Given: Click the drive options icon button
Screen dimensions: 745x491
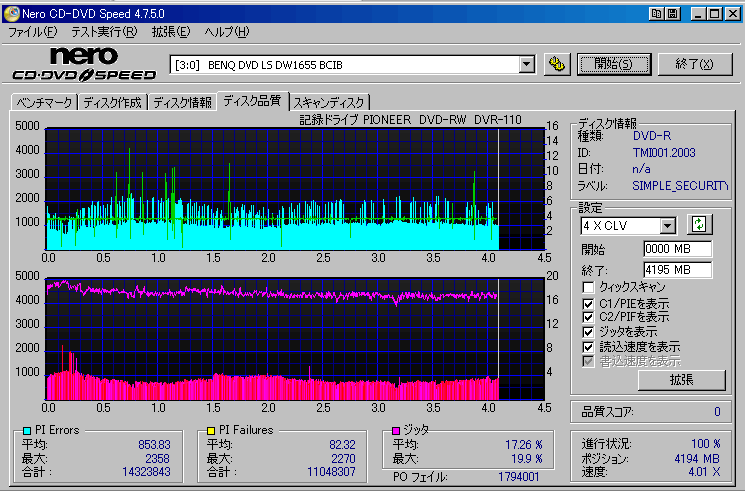Looking at the screenshot, I should (x=557, y=64).
